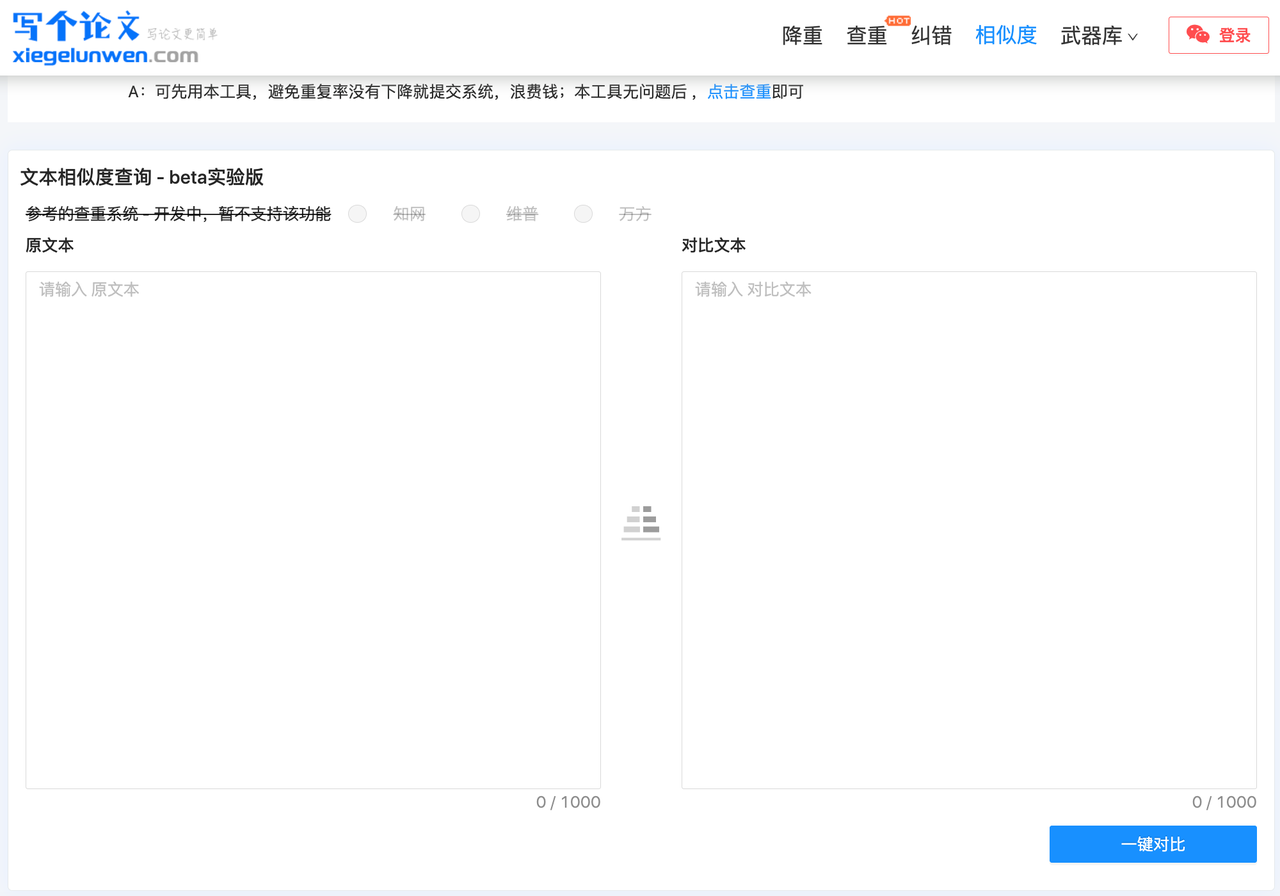Open the 降重 menu item
The image size is (1280, 896).
point(801,35)
